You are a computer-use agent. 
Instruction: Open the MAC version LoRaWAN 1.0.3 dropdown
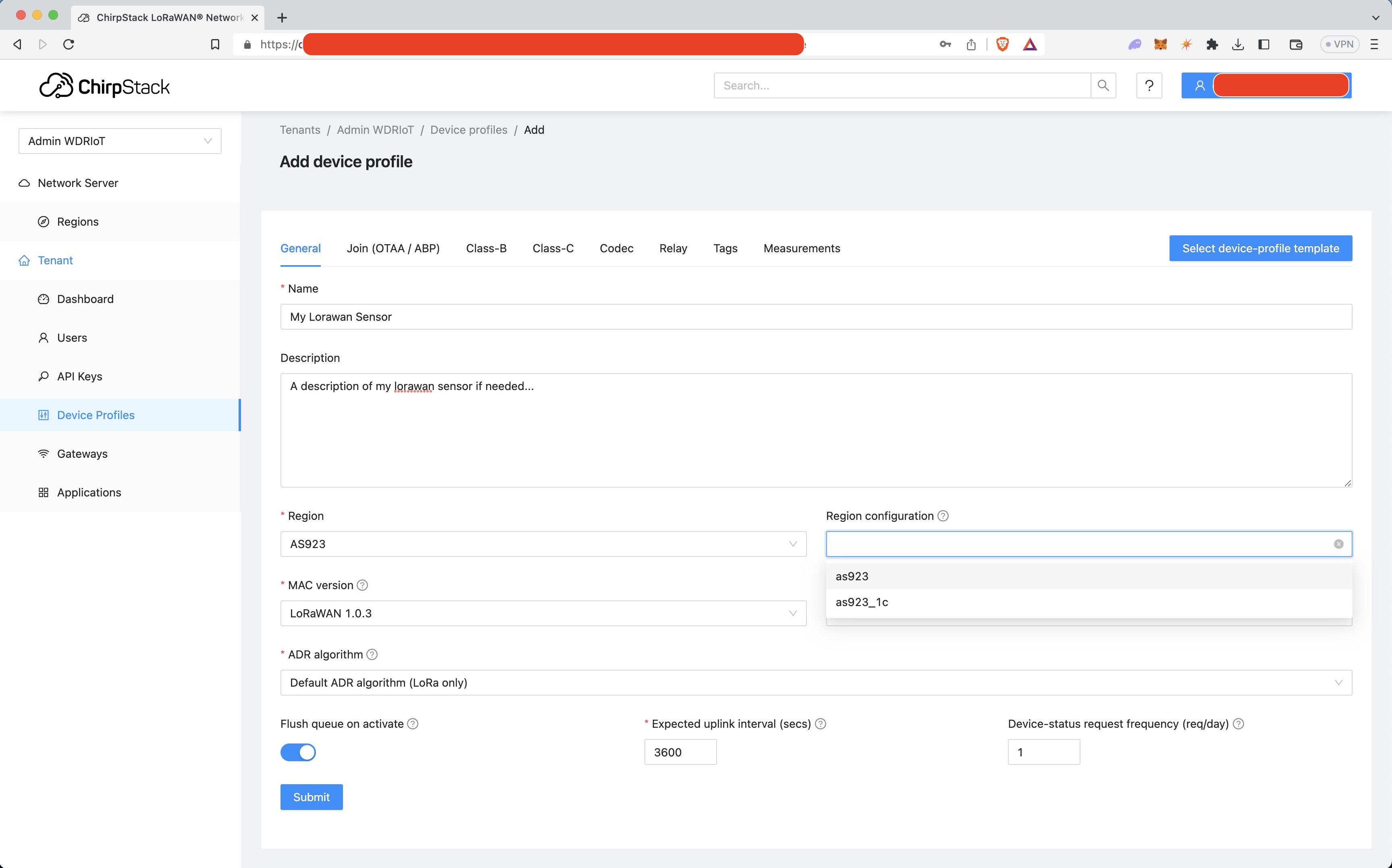click(542, 613)
